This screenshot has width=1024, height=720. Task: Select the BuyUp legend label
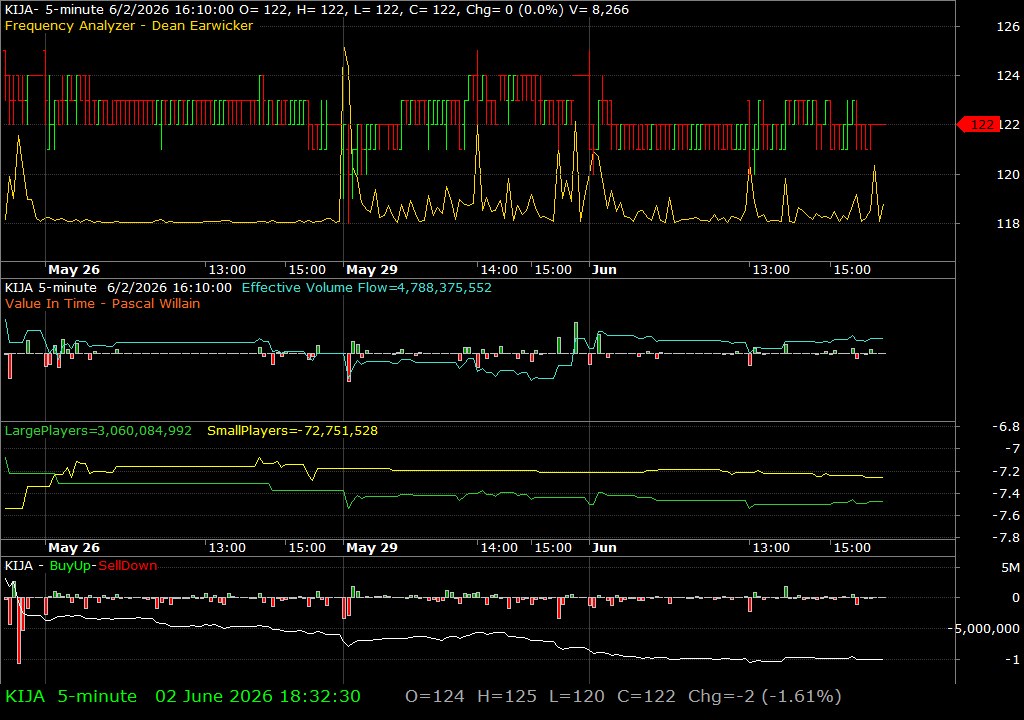point(70,565)
